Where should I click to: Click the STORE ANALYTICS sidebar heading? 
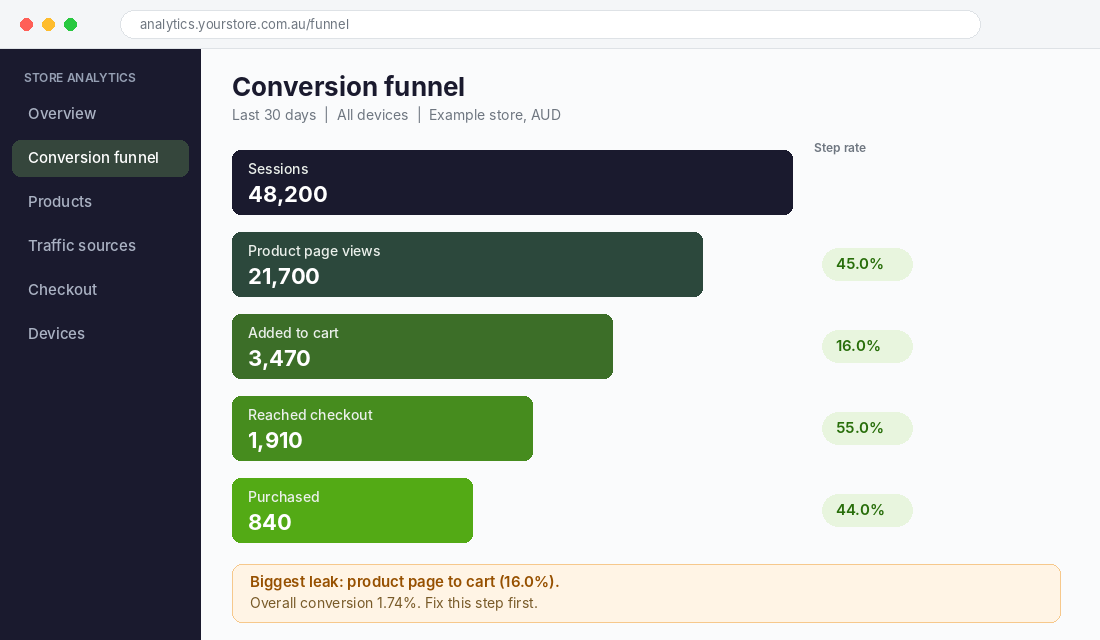[80, 78]
